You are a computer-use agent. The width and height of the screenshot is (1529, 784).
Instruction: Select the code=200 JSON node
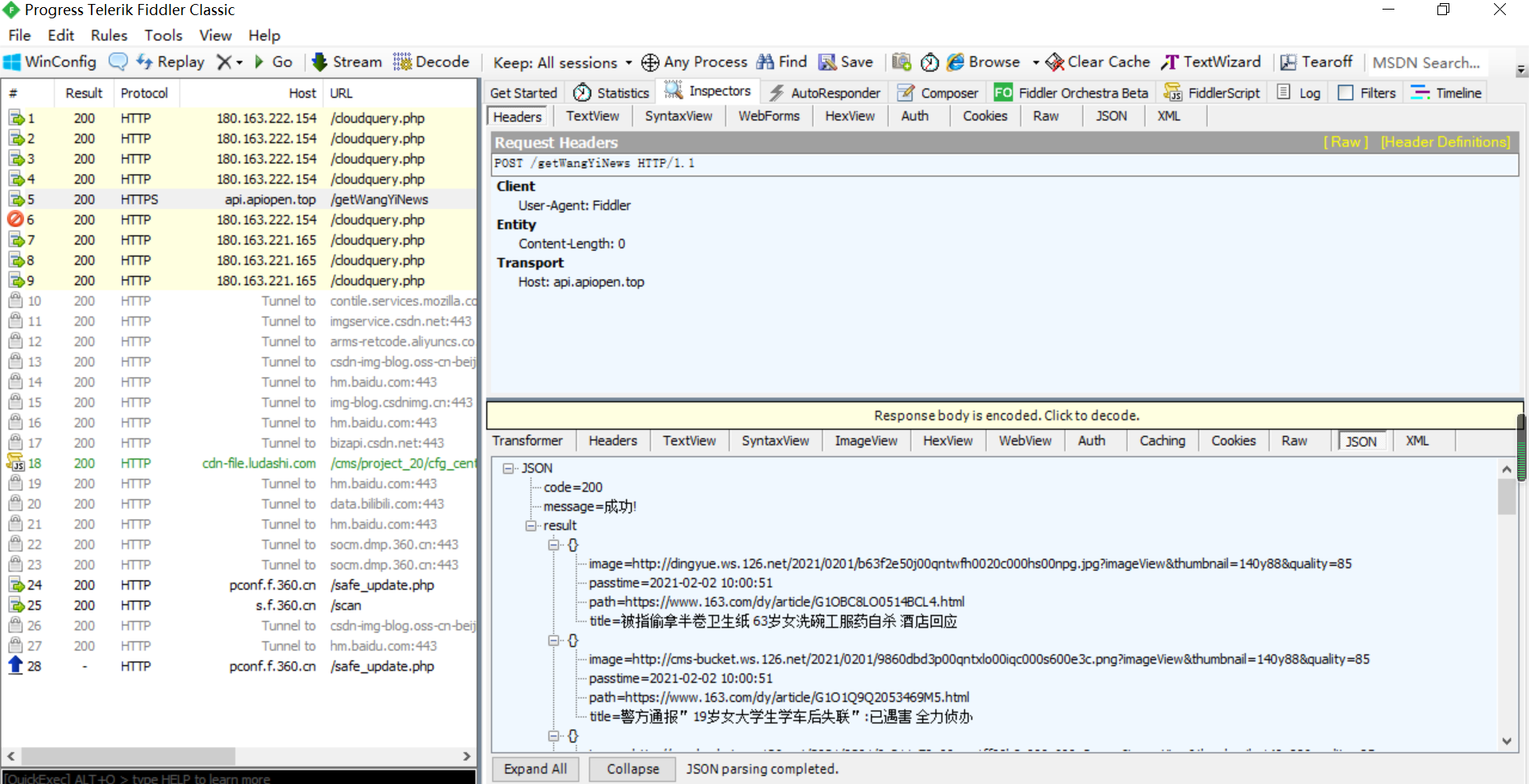573,488
